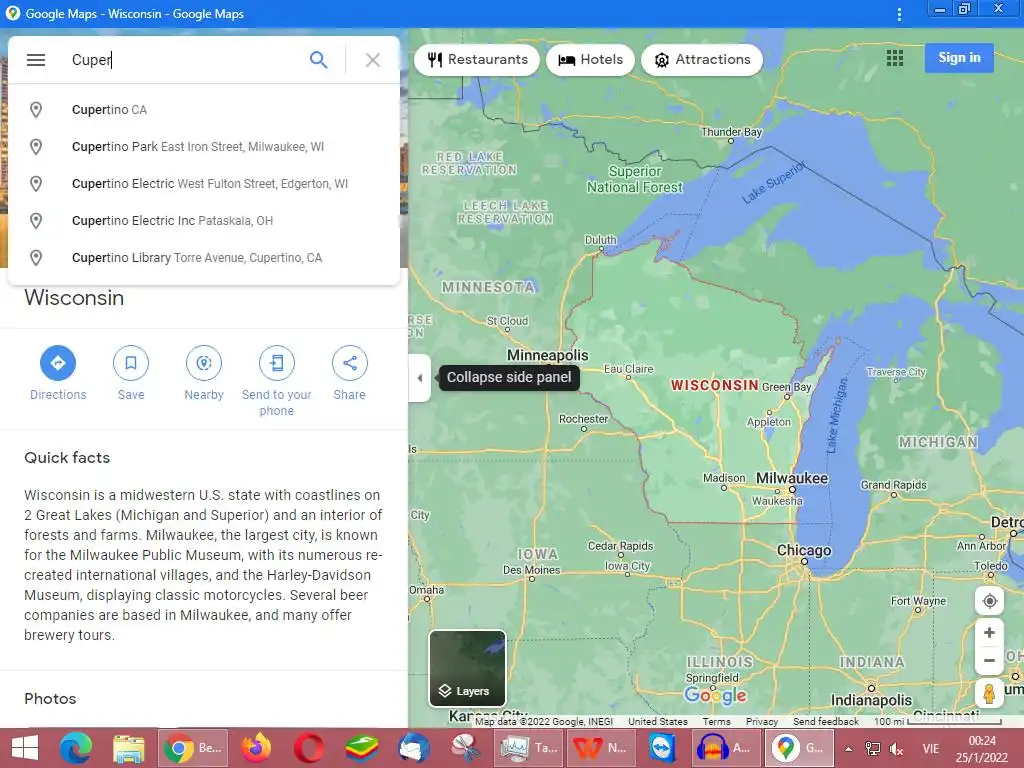
Task: Click the blue search magnifier icon
Action: tap(318, 60)
